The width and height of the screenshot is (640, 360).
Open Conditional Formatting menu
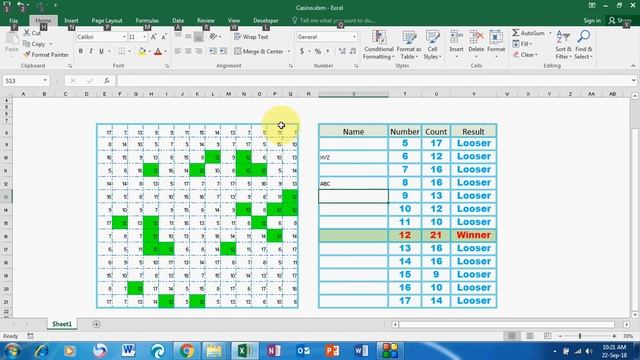(x=379, y=45)
